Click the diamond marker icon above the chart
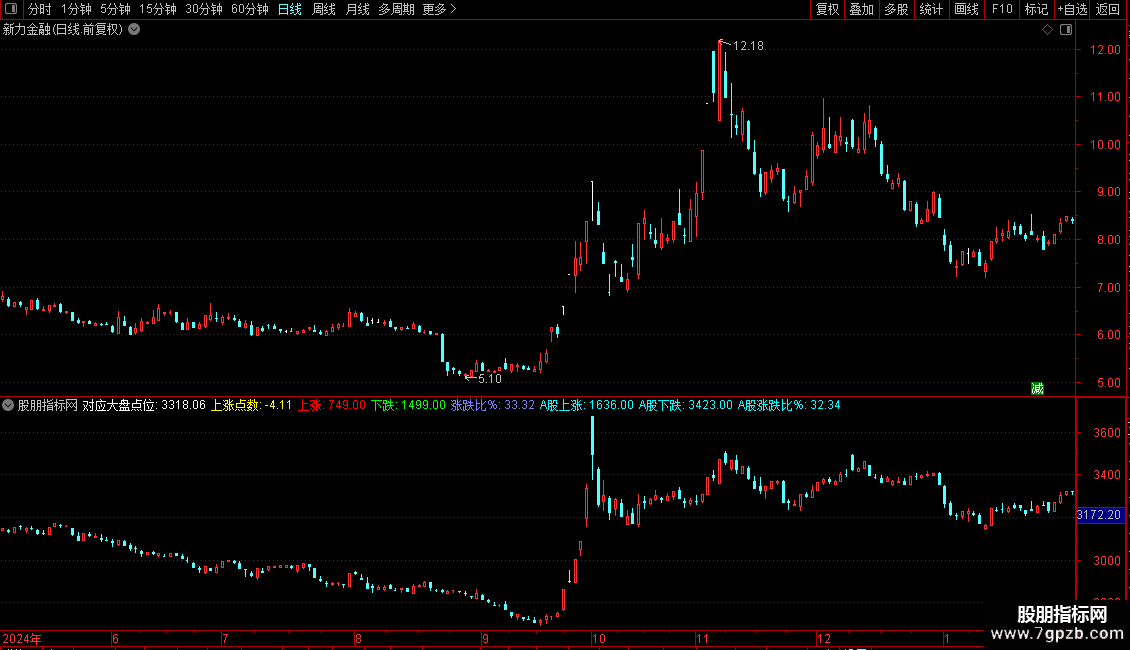This screenshot has width=1130, height=650. (x=1047, y=30)
